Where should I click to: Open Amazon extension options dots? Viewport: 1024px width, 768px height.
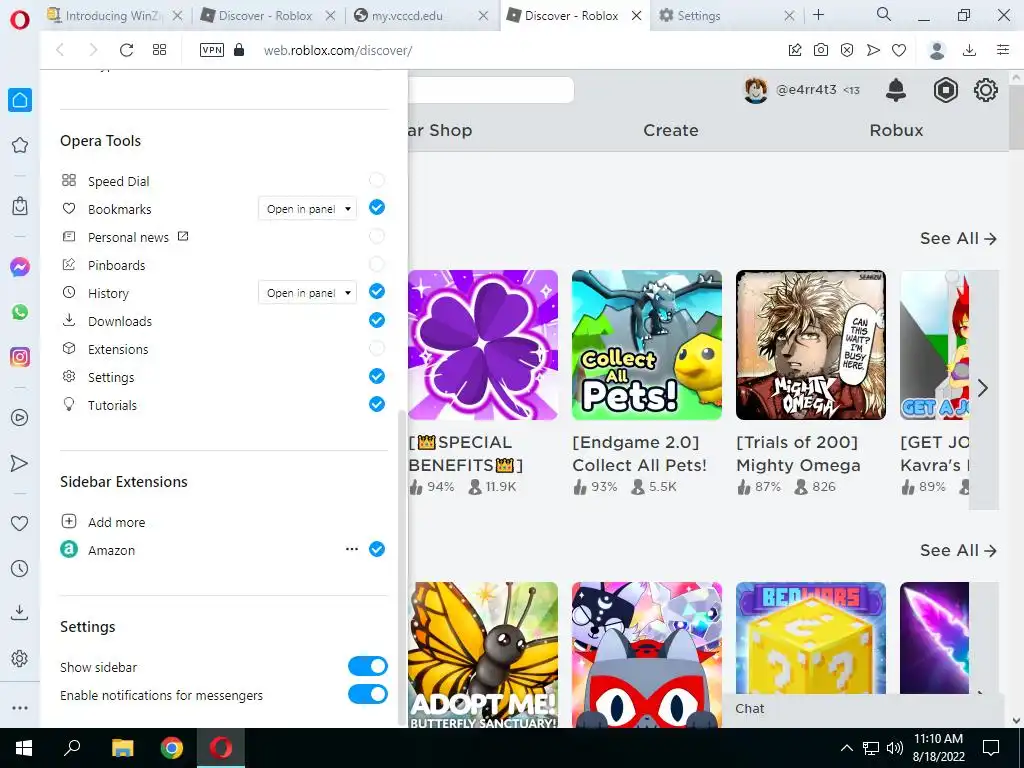(352, 549)
